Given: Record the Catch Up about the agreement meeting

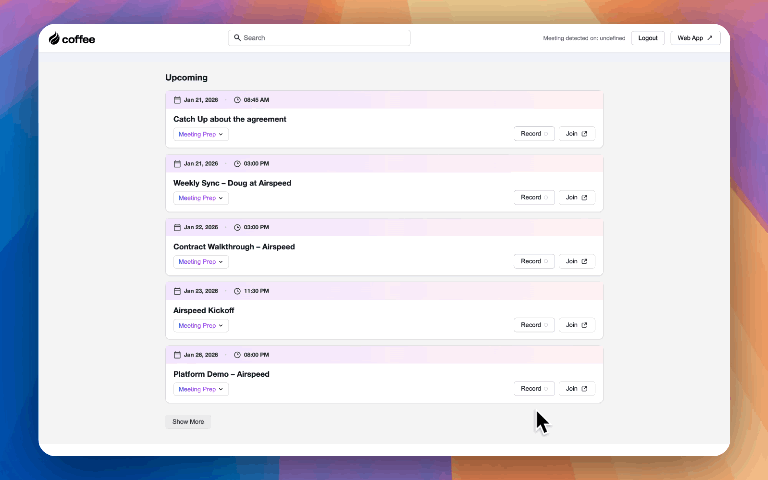Looking at the screenshot, I should tap(534, 134).
